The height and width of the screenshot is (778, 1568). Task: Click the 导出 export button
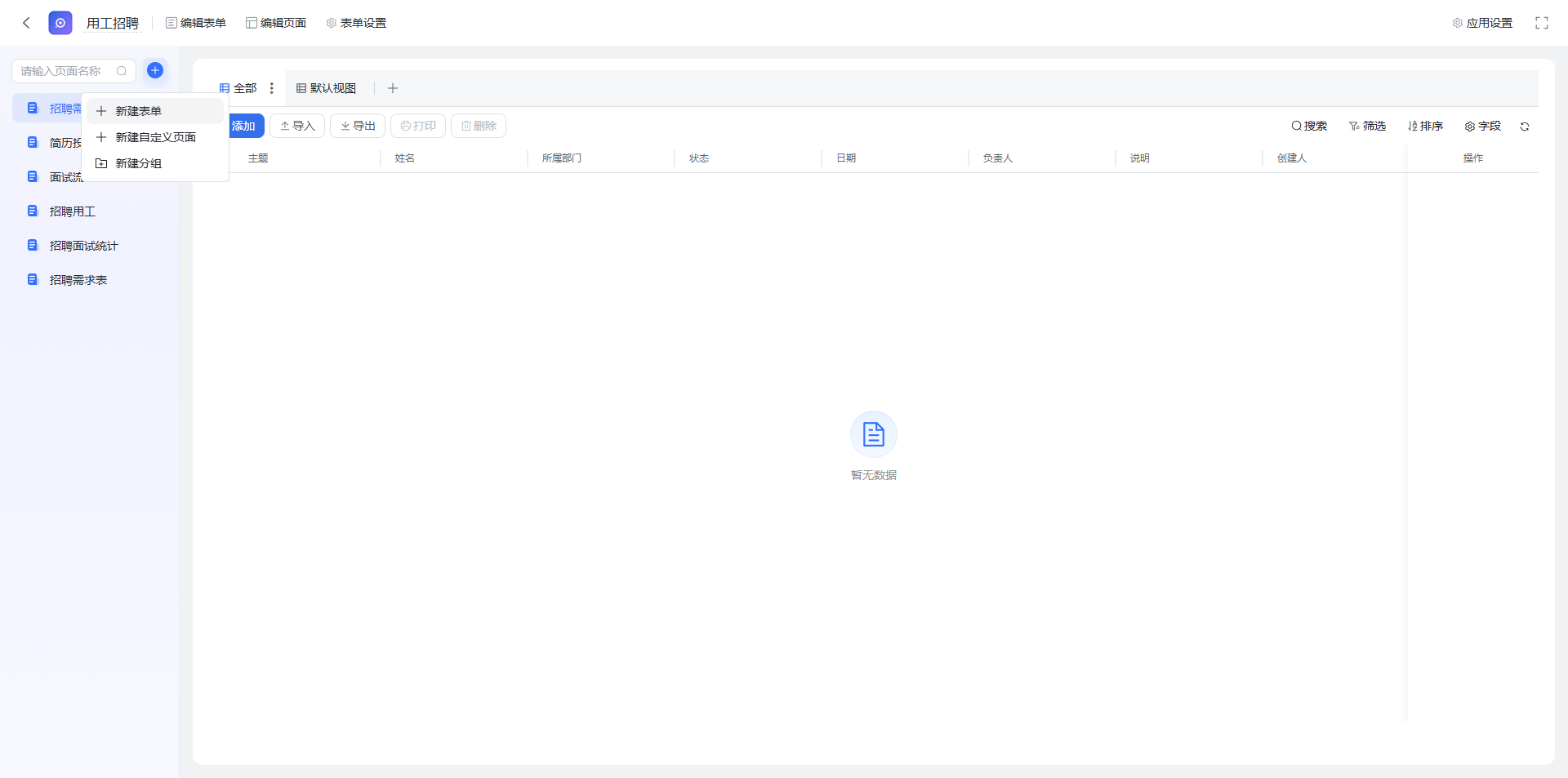358,126
